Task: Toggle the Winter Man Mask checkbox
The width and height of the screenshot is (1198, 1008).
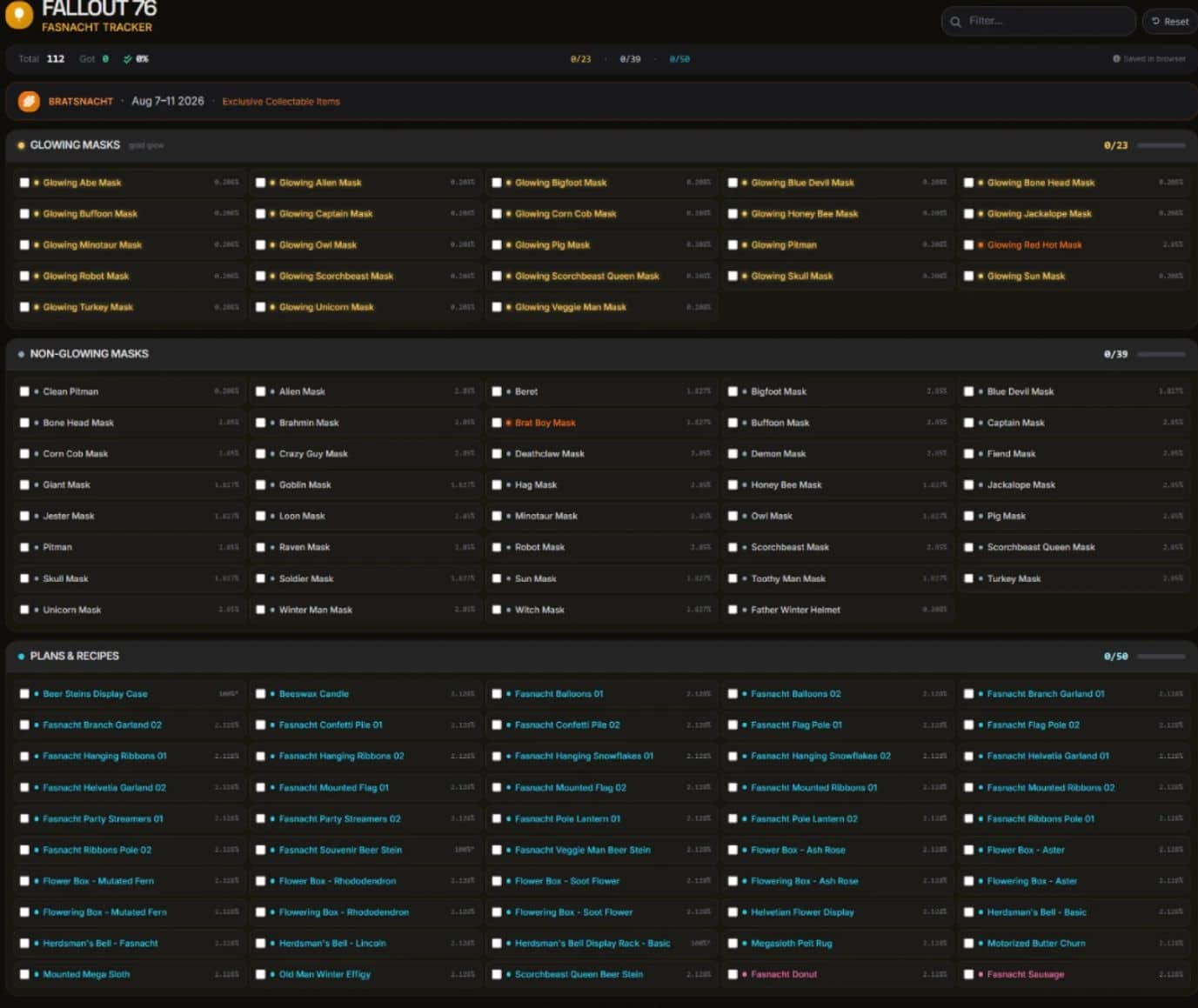Action: 260,610
